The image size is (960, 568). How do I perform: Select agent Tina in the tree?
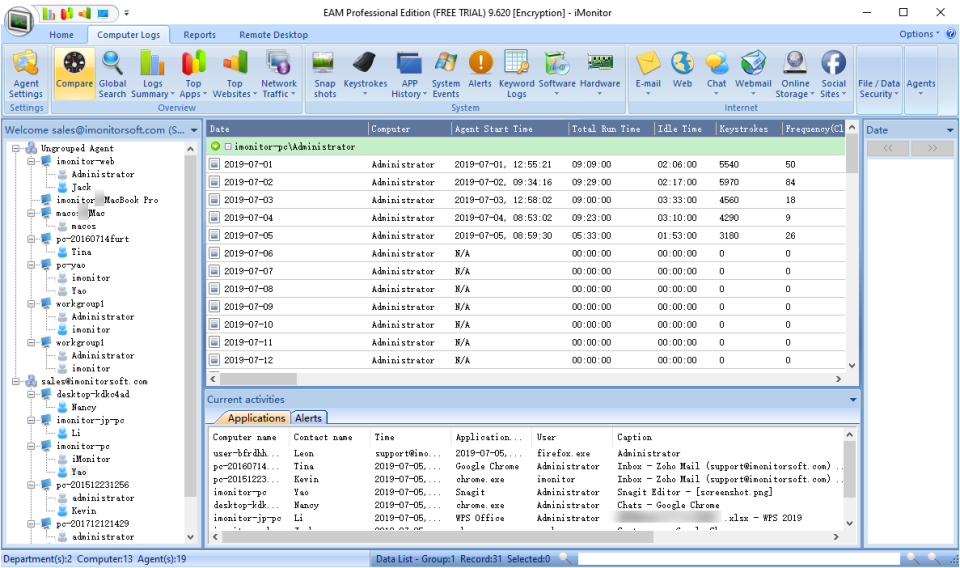point(81,252)
